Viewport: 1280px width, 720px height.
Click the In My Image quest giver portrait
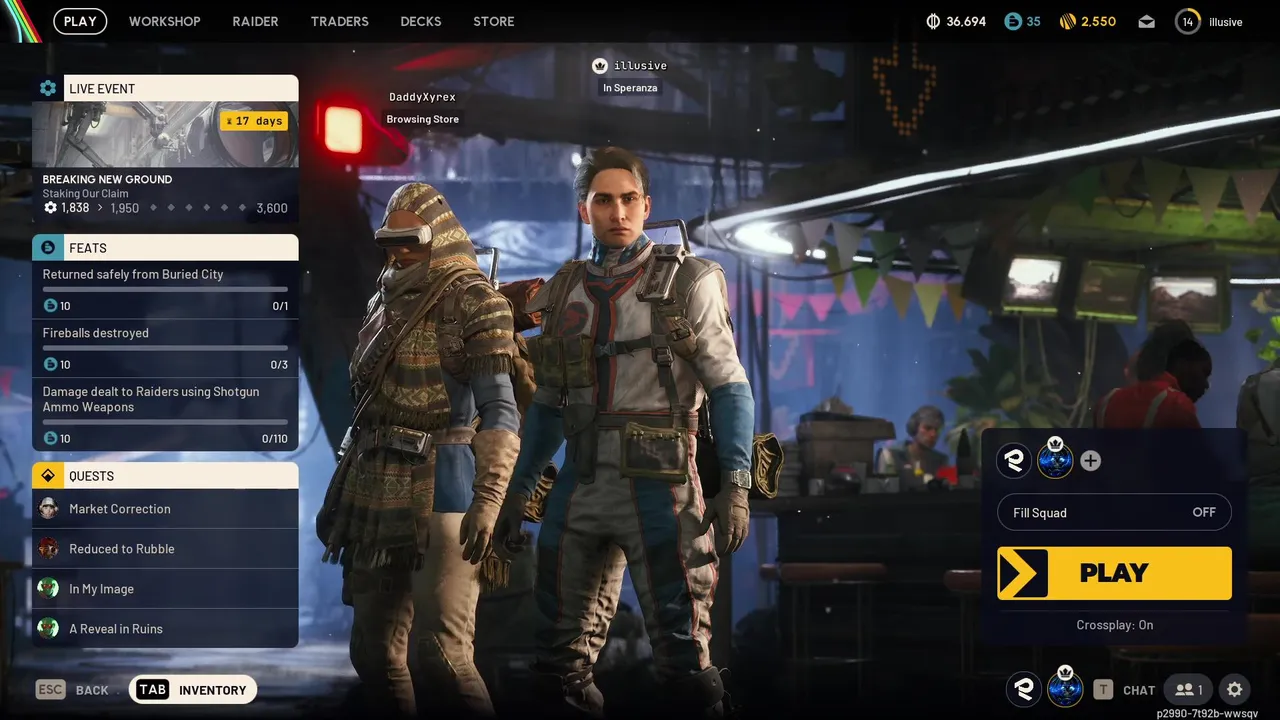tap(48, 589)
